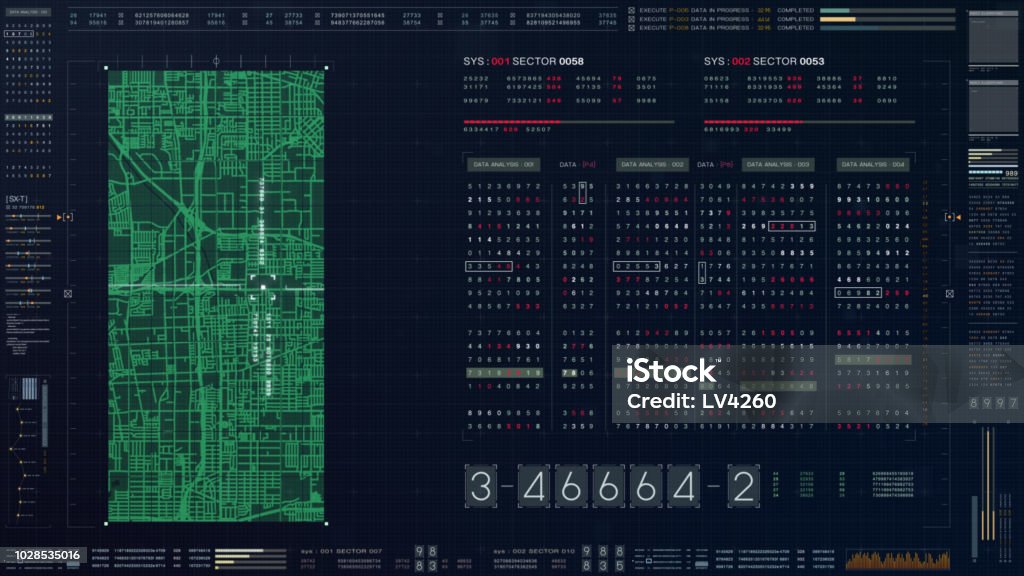Click the value 989 in the right panel

pos(1012,173)
